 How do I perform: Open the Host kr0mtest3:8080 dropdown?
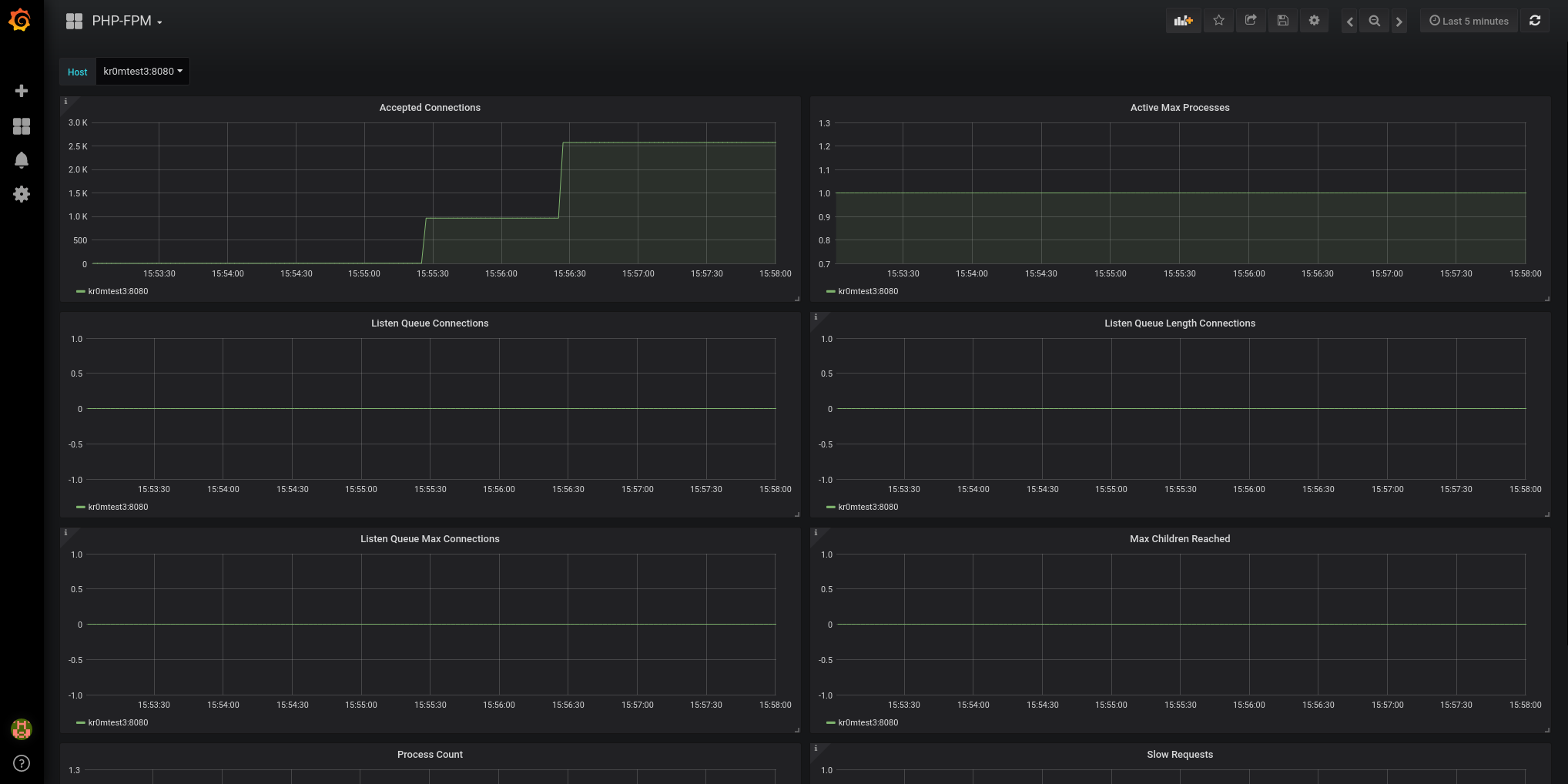coord(142,72)
